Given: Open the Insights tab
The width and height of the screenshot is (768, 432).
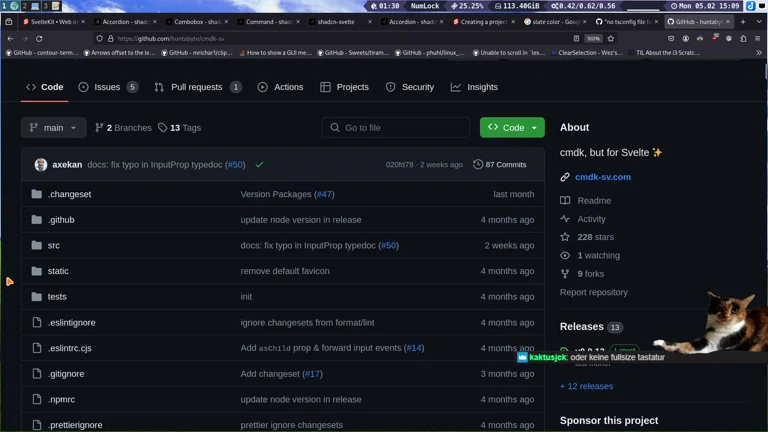Looking at the screenshot, I should [474, 87].
